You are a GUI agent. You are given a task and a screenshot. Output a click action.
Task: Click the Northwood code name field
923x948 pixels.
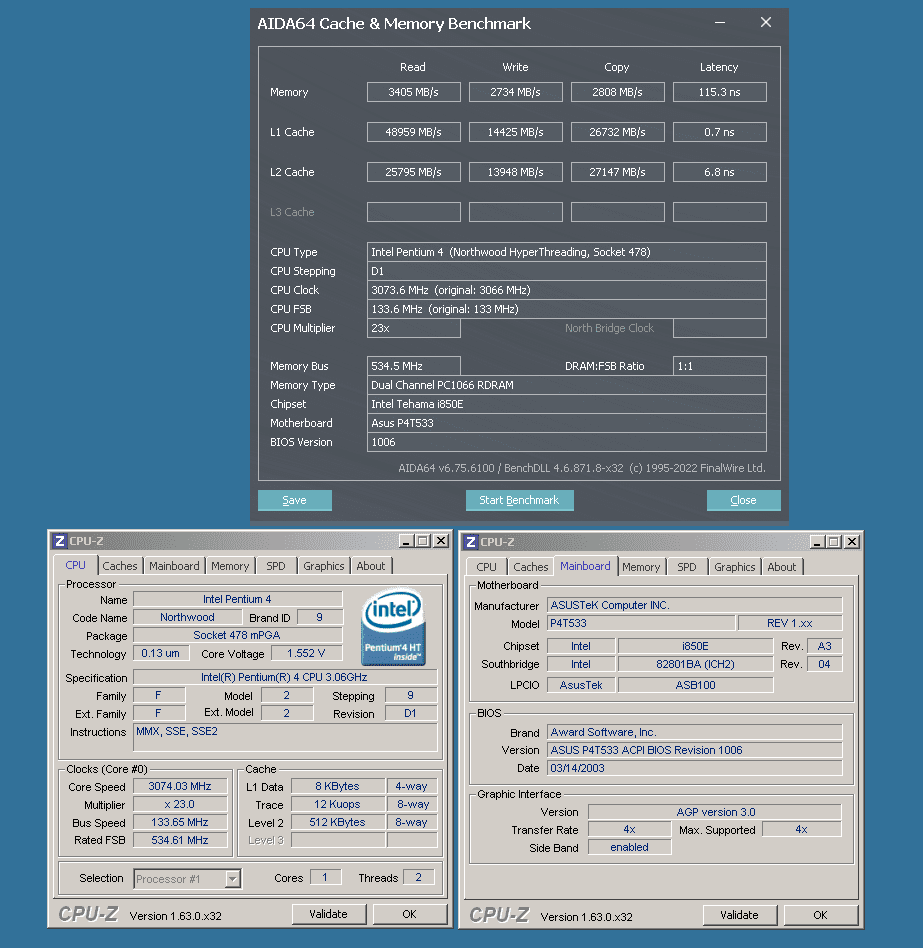click(x=187, y=617)
